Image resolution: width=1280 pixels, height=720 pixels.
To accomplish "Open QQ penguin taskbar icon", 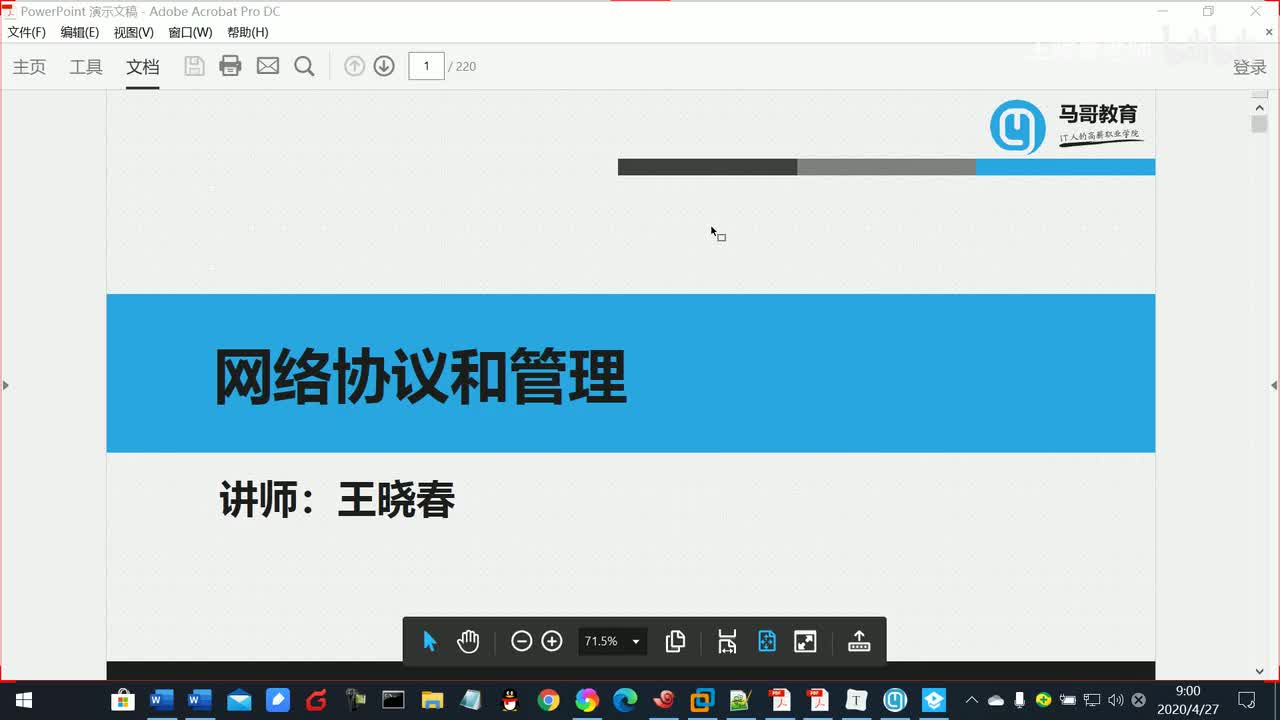I will pos(509,700).
